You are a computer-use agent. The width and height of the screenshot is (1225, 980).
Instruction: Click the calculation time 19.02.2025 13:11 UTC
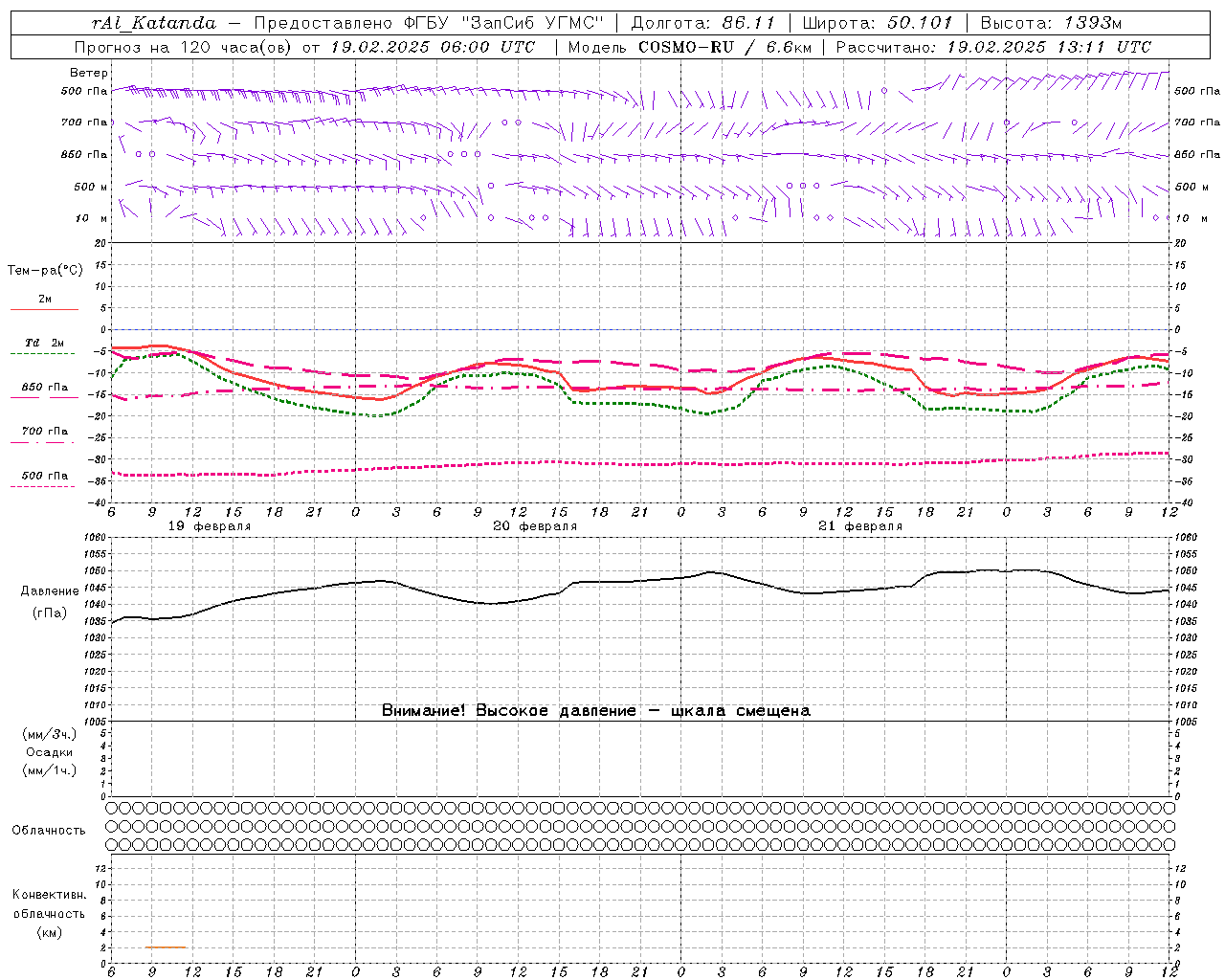(x=1049, y=47)
